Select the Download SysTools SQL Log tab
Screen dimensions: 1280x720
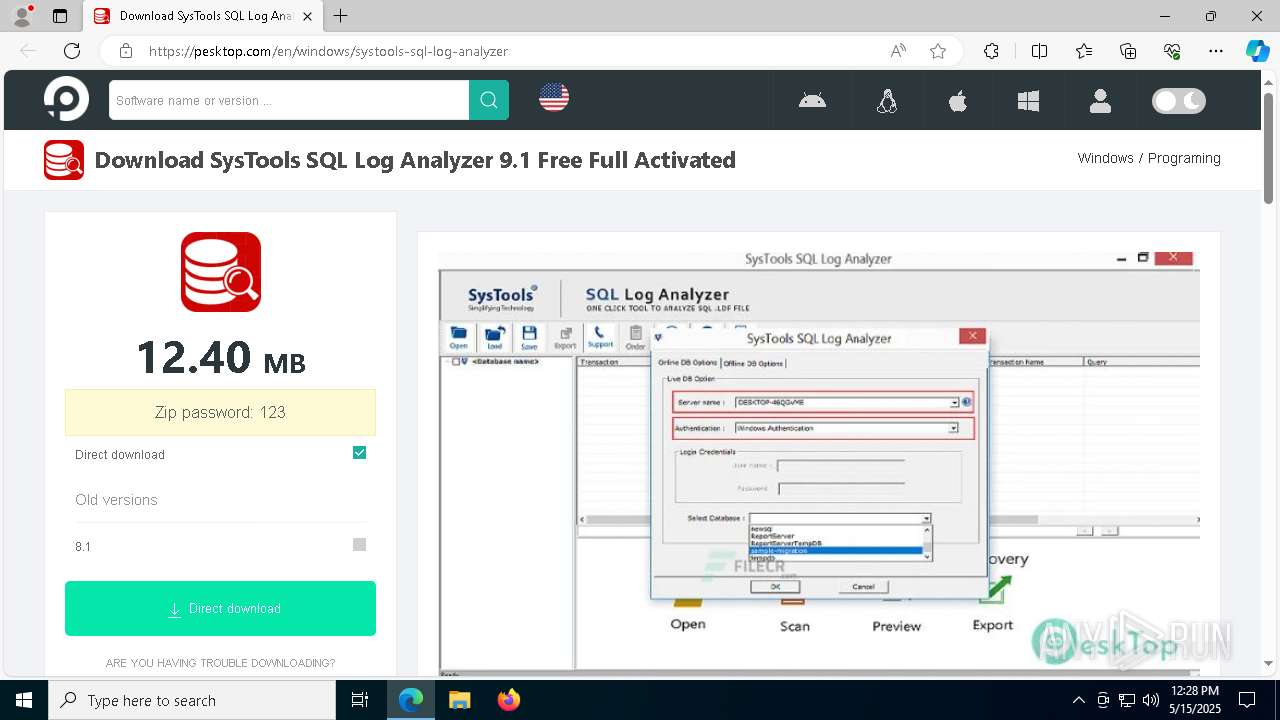click(202, 16)
